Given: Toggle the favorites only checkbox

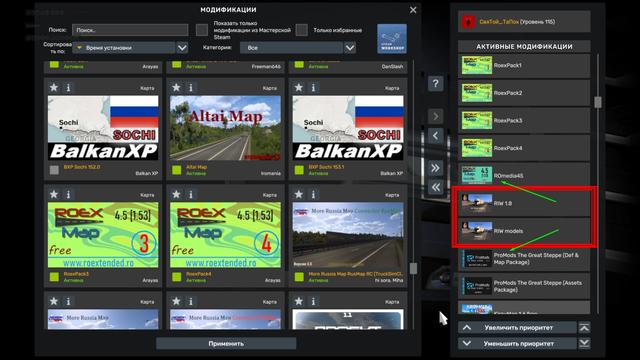Looking at the screenshot, I should pyautogui.click(x=302, y=30).
